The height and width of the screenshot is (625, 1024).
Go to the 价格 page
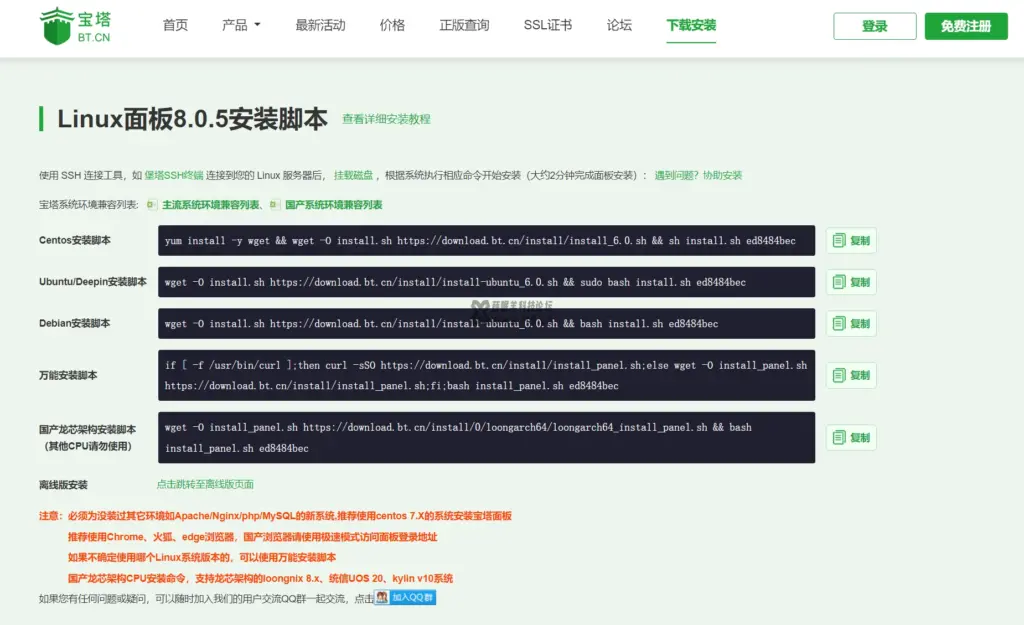(392, 25)
